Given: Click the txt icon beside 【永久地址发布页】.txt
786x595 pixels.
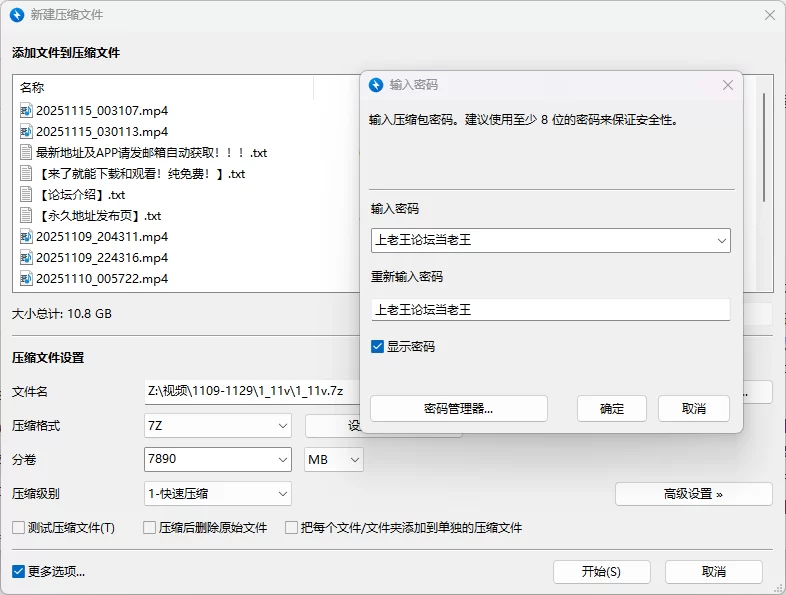Looking at the screenshot, I should [x=26, y=215].
